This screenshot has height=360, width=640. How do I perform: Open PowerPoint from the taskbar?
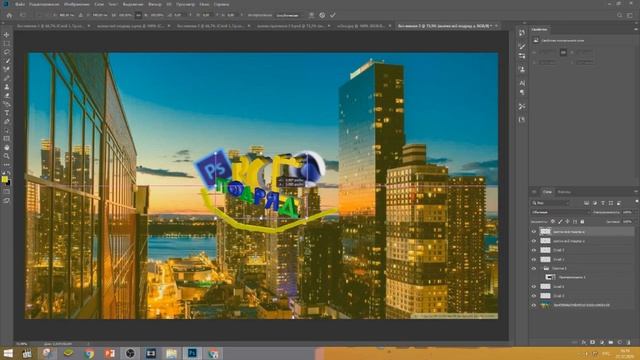tap(109, 353)
